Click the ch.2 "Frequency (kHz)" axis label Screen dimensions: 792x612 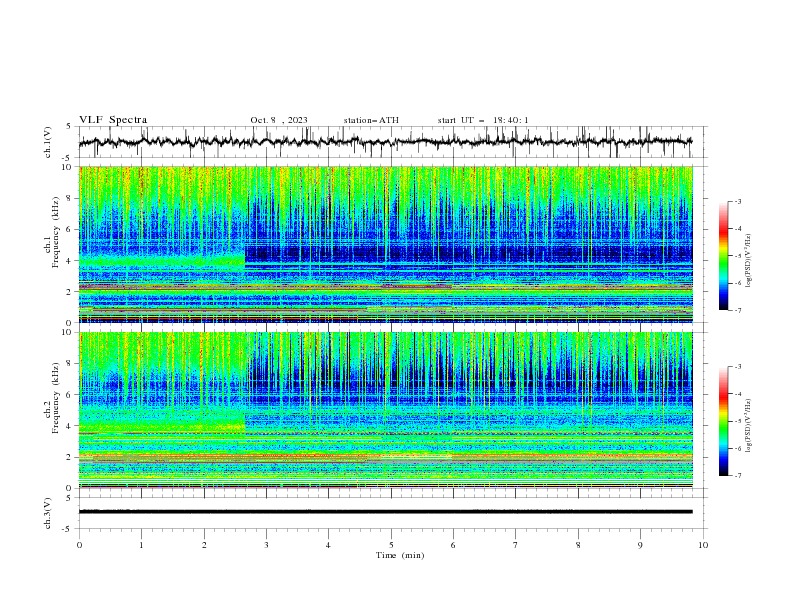(56, 397)
